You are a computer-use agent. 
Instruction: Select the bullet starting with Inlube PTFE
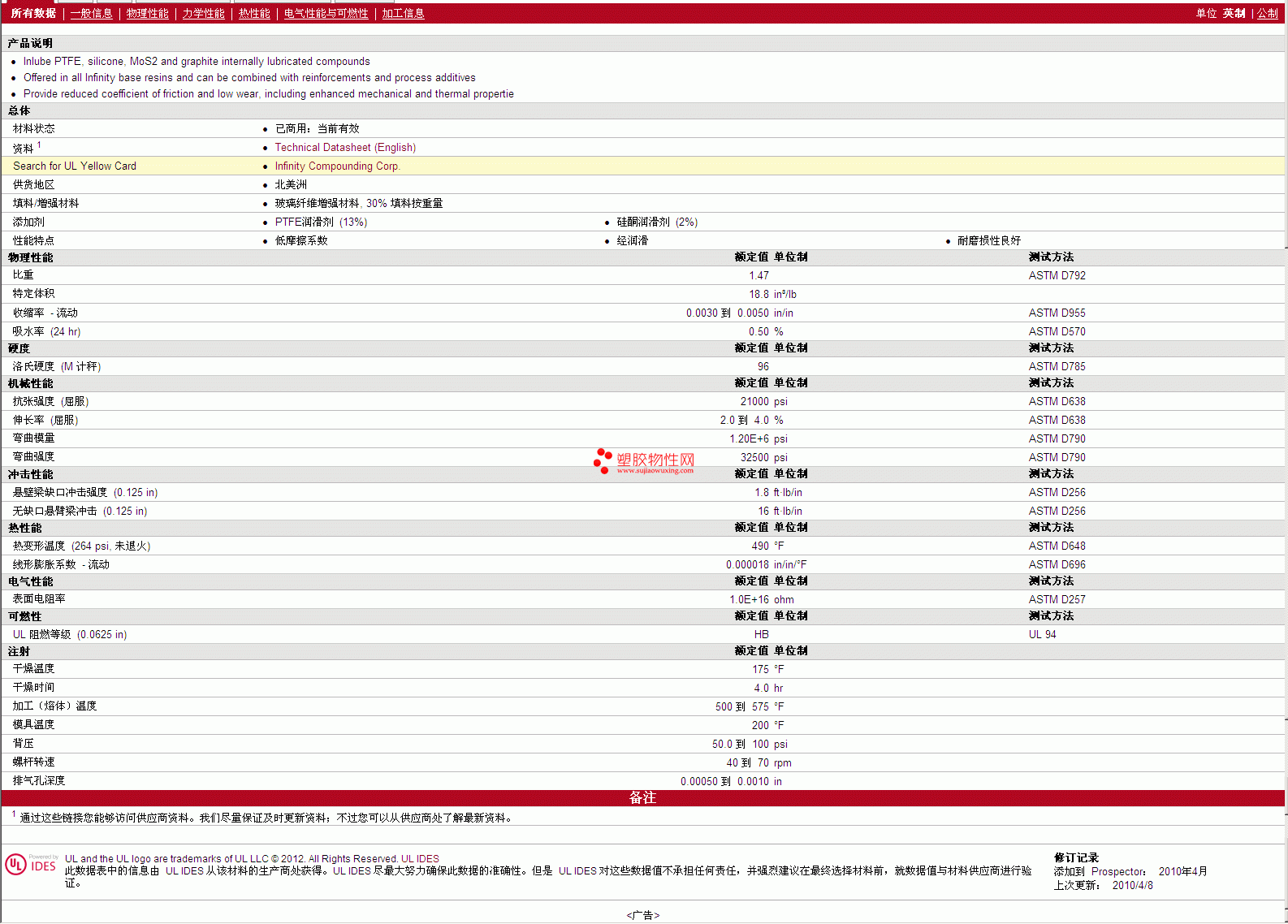tap(197, 62)
